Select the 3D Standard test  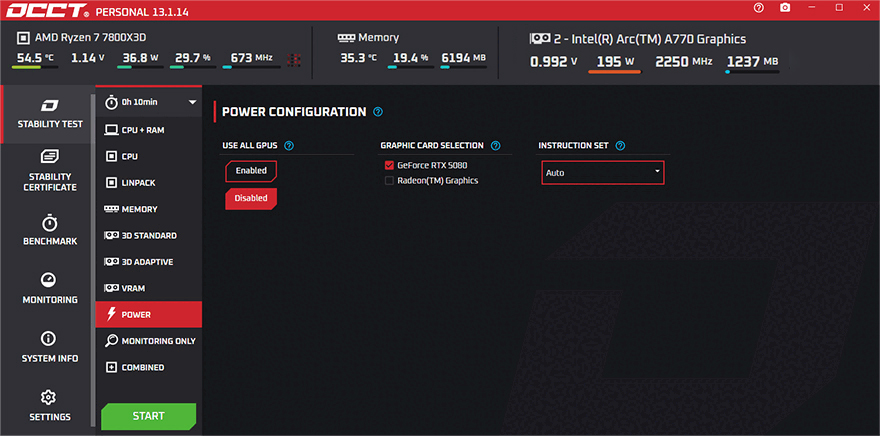click(149, 236)
